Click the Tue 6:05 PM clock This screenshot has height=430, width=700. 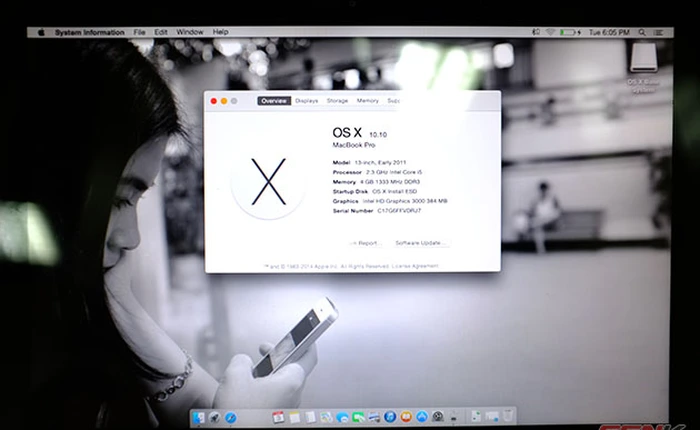[609, 32]
